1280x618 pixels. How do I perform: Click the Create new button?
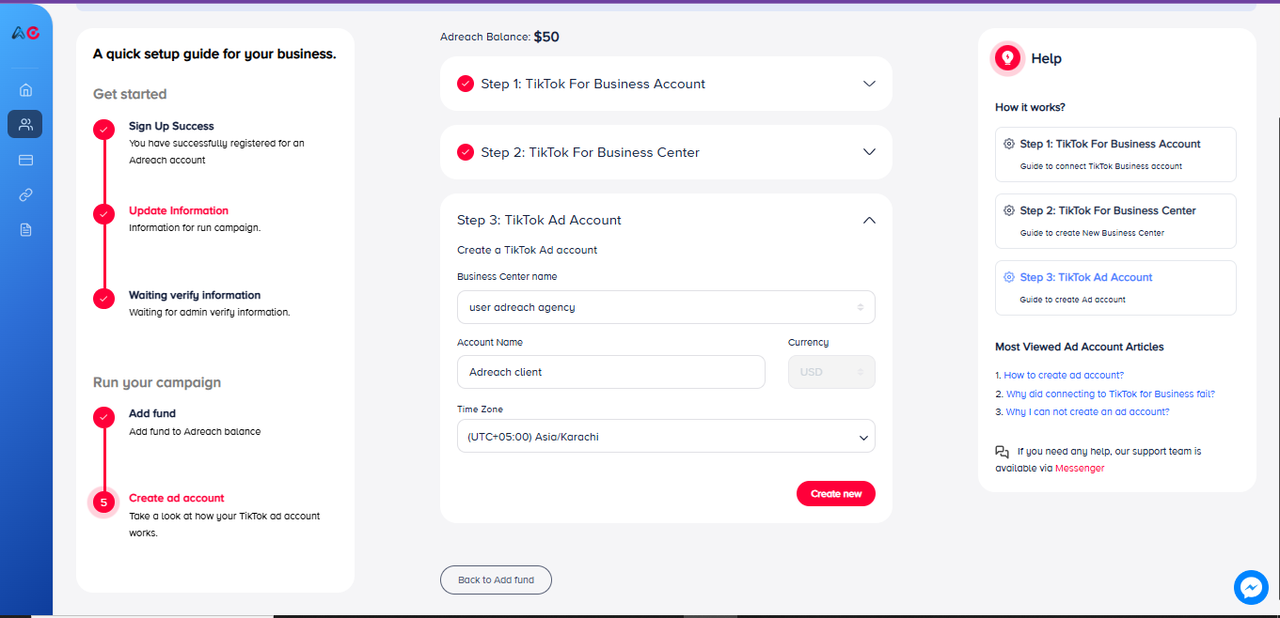point(835,494)
